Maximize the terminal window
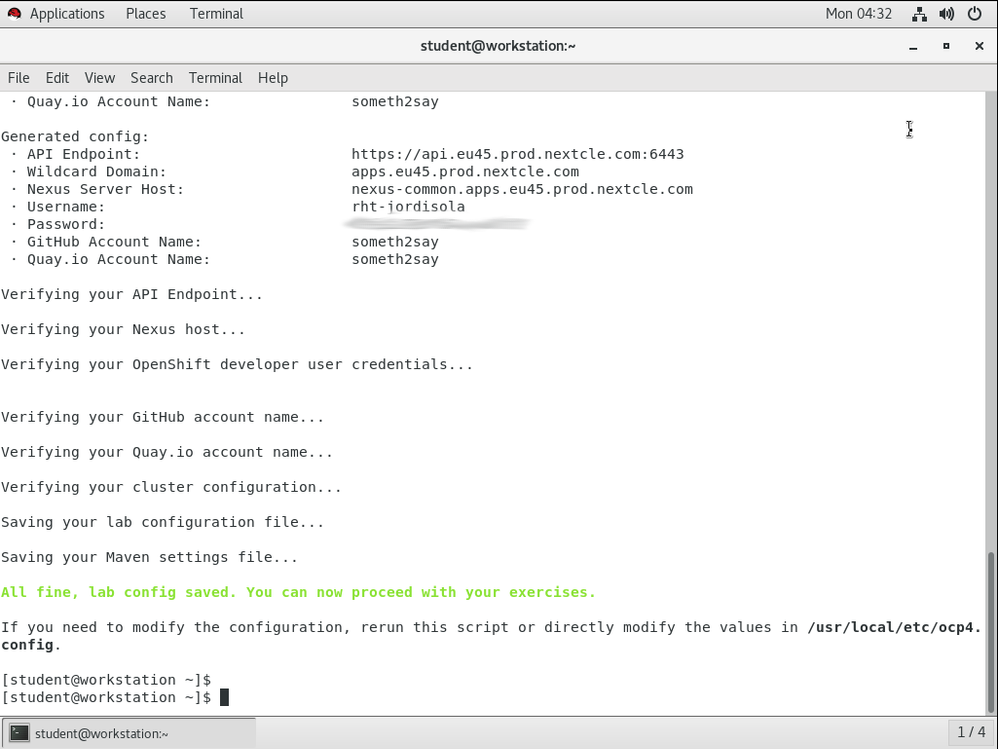The height and width of the screenshot is (749, 998). pos(946,46)
